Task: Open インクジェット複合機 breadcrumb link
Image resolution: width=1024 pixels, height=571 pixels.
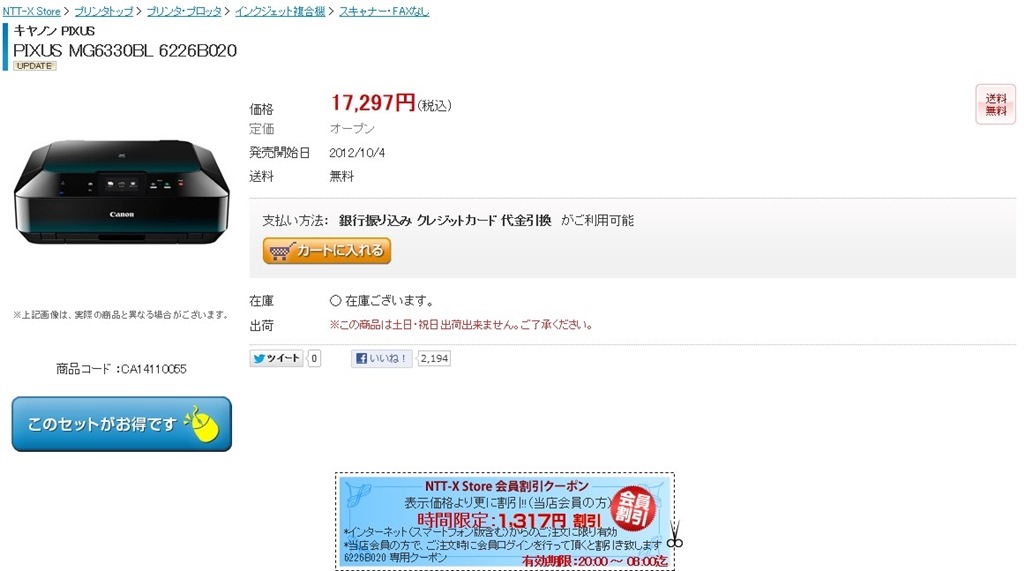Action: [280, 11]
